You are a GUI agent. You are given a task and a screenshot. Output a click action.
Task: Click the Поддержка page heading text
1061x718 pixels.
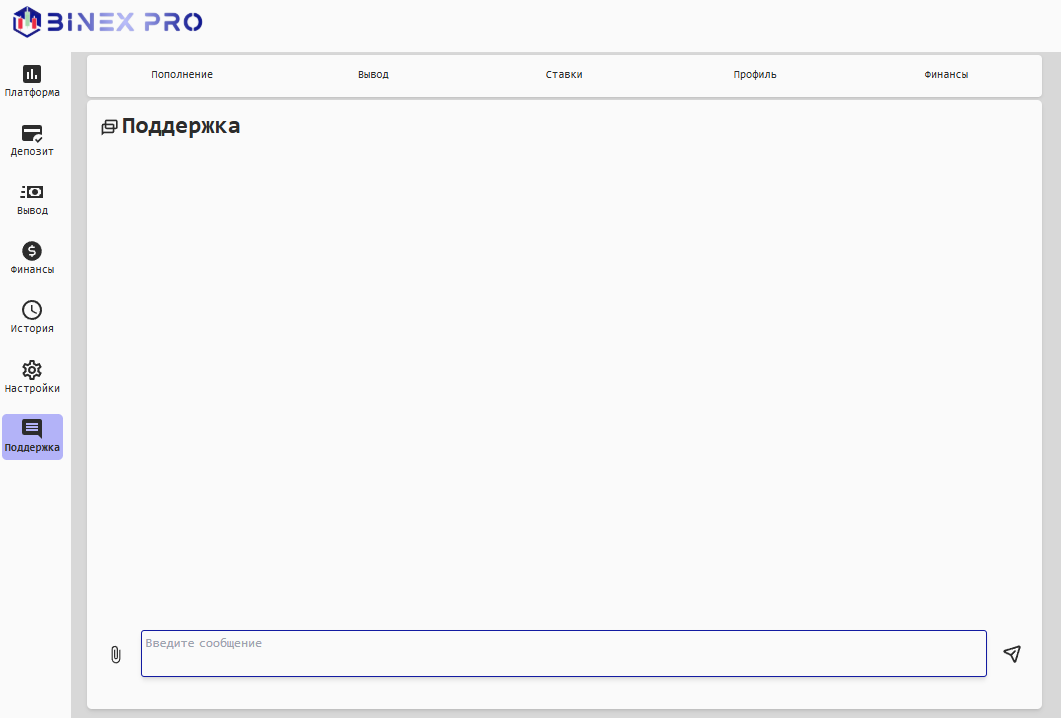click(x=181, y=126)
